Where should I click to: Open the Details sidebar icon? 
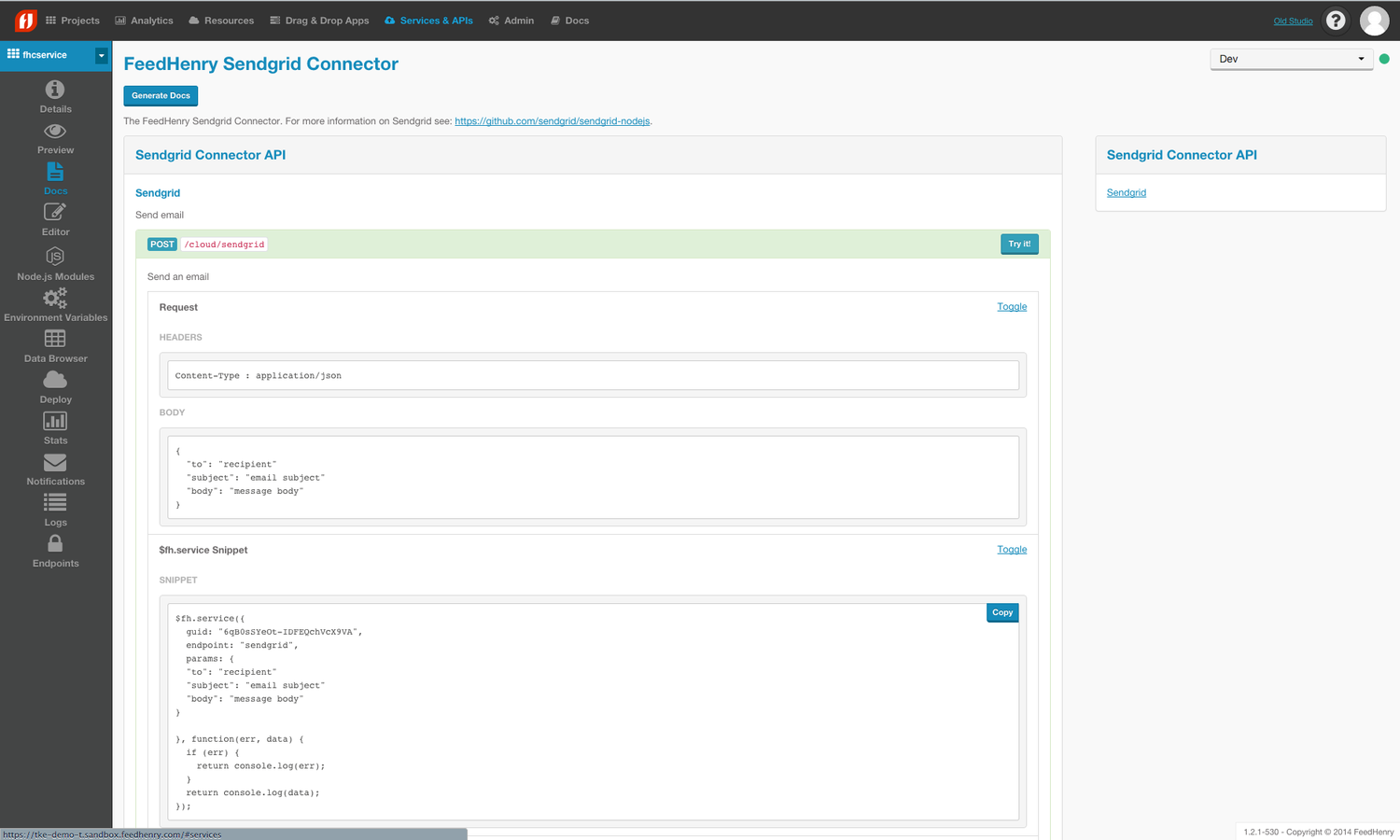pos(55,90)
